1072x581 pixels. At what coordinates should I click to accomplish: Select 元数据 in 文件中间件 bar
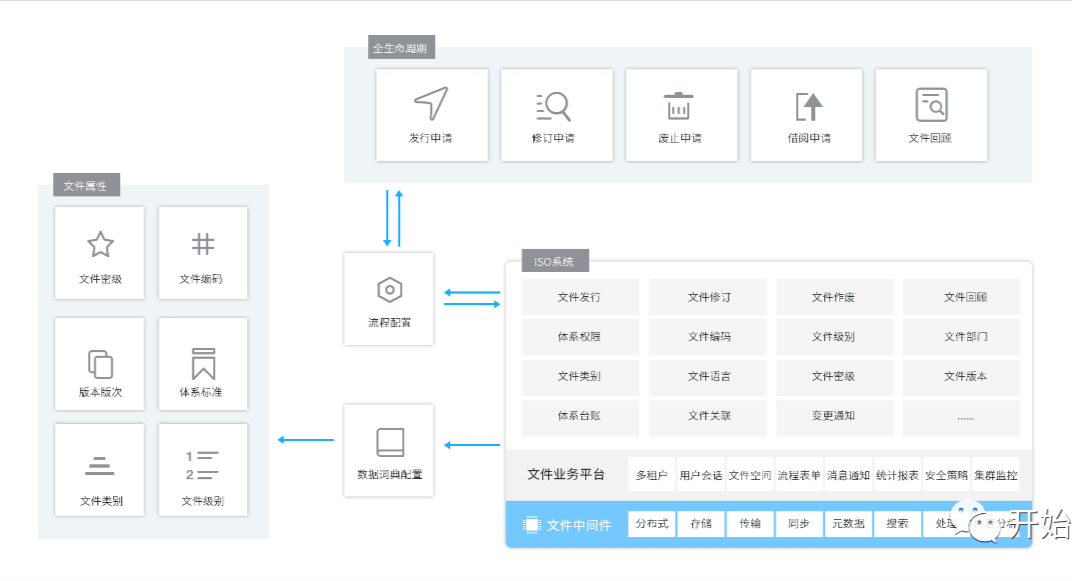click(848, 524)
